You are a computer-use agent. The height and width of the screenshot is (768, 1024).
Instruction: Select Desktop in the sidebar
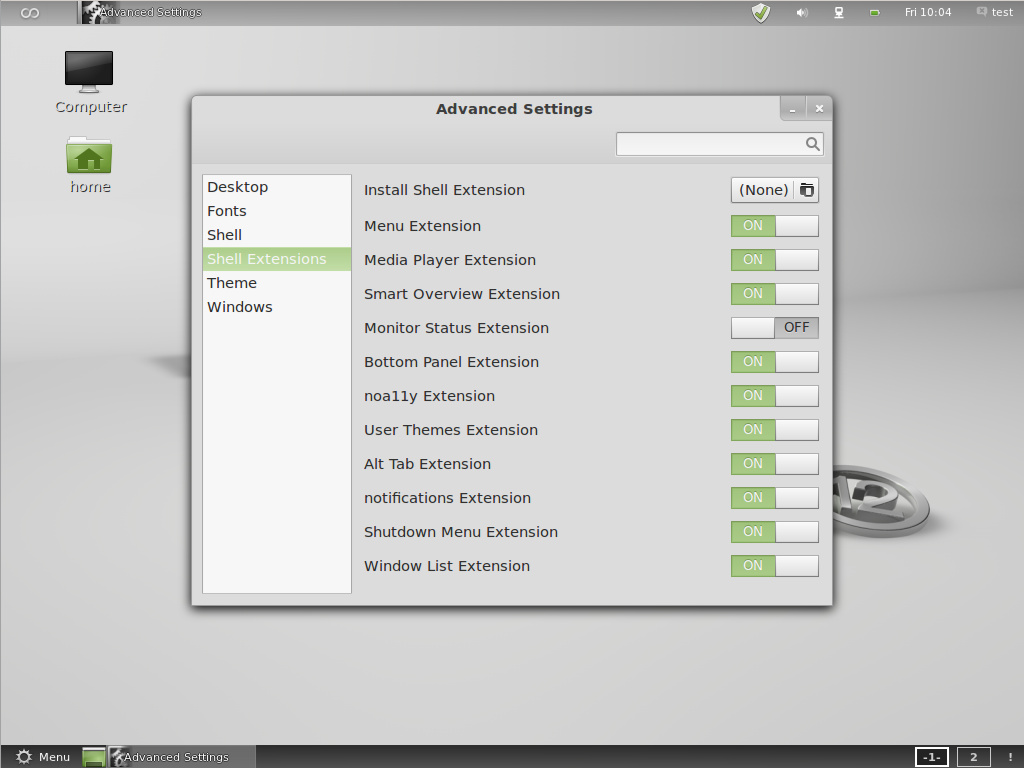pos(276,187)
